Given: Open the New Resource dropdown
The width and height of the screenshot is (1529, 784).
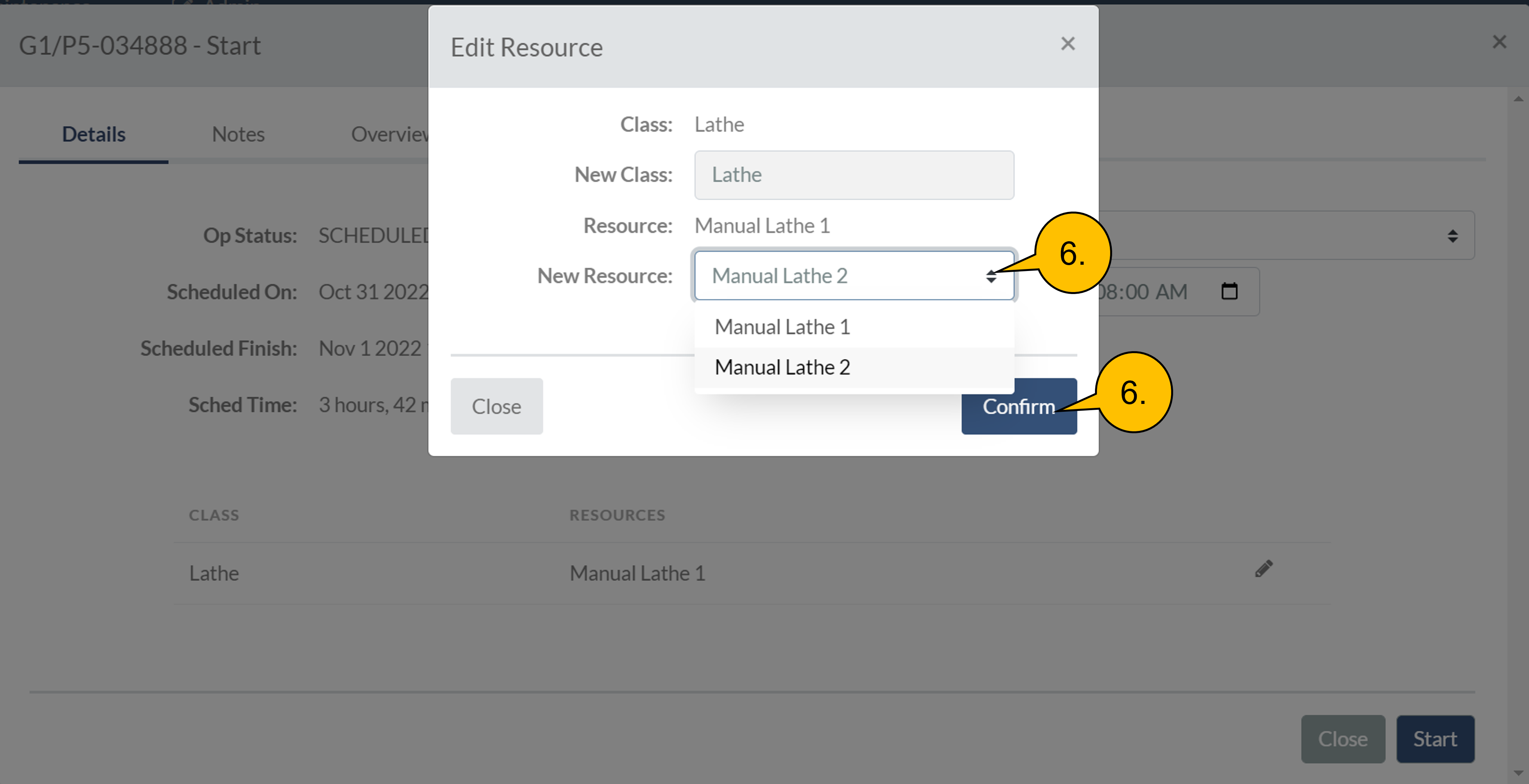Looking at the screenshot, I should coord(854,276).
